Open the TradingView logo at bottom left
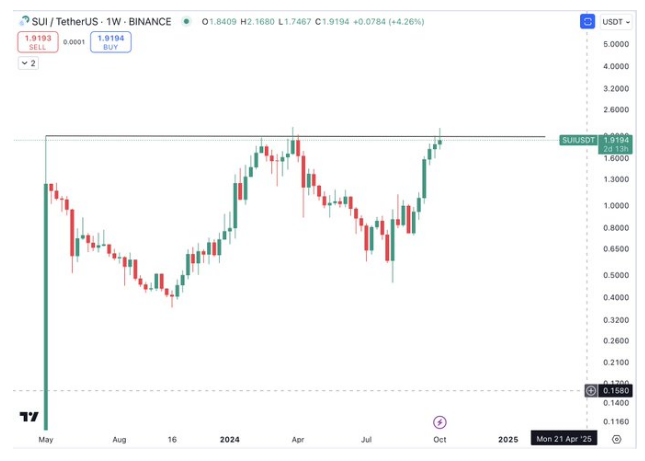 (29, 417)
